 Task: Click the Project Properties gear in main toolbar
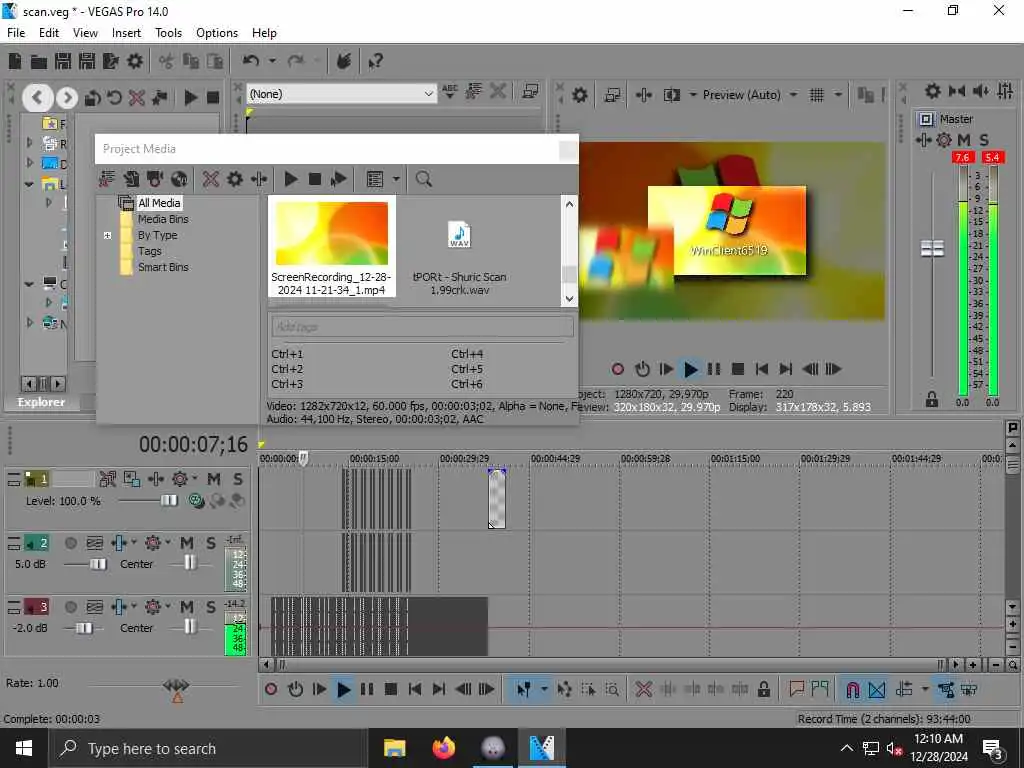coord(135,61)
